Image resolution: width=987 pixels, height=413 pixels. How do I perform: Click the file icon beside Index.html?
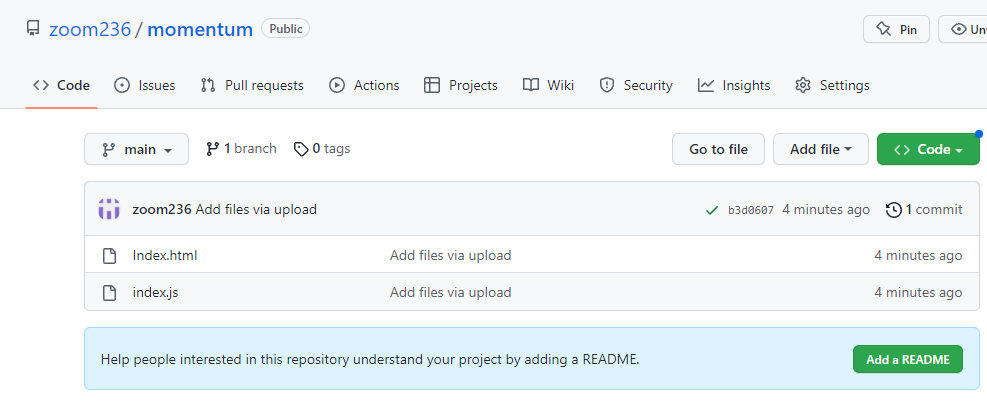coord(110,256)
